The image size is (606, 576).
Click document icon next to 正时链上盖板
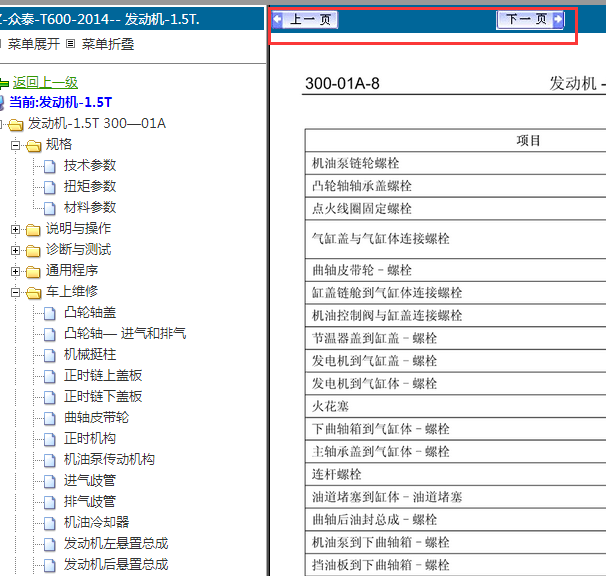49,376
